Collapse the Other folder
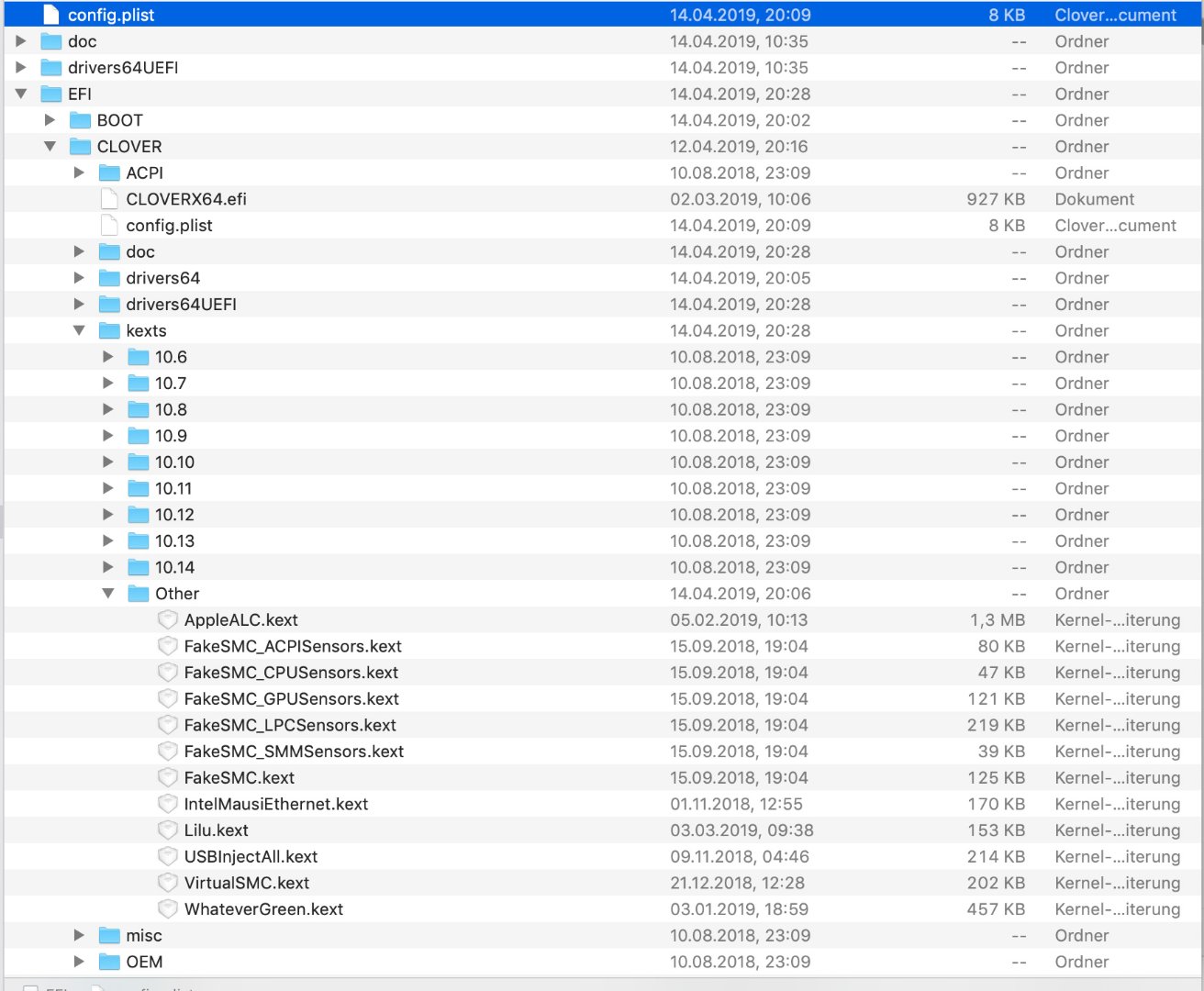Viewport: 1204px width, 991px height. pos(108,594)
